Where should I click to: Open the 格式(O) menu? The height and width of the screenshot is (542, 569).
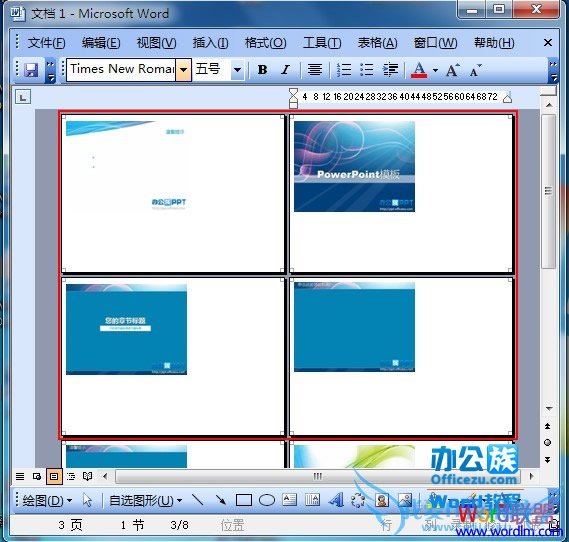click(265, 43)
